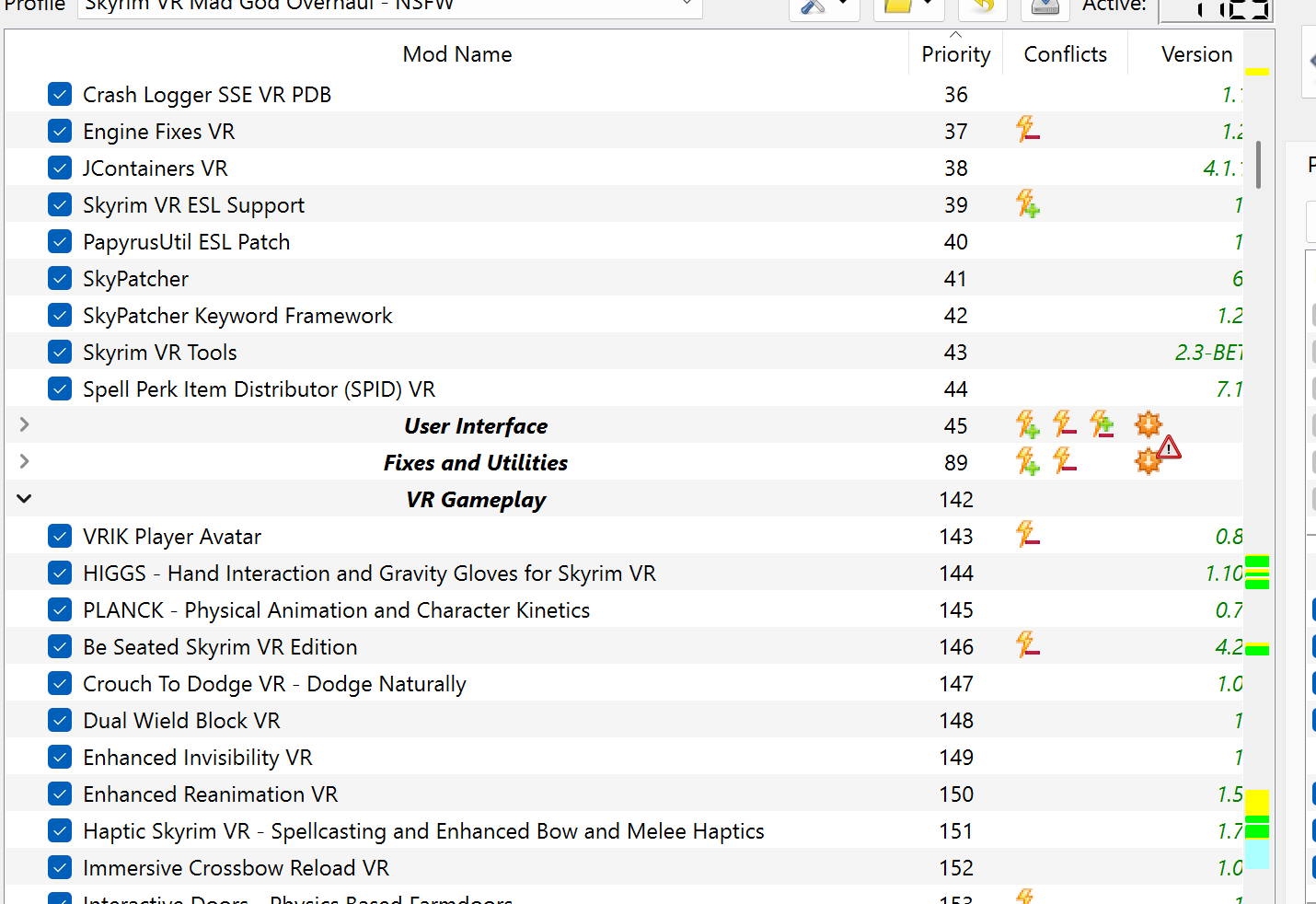Select Skyrim VR Tools mod name
The image size is (1316, 904).
[x=160, y=353]
